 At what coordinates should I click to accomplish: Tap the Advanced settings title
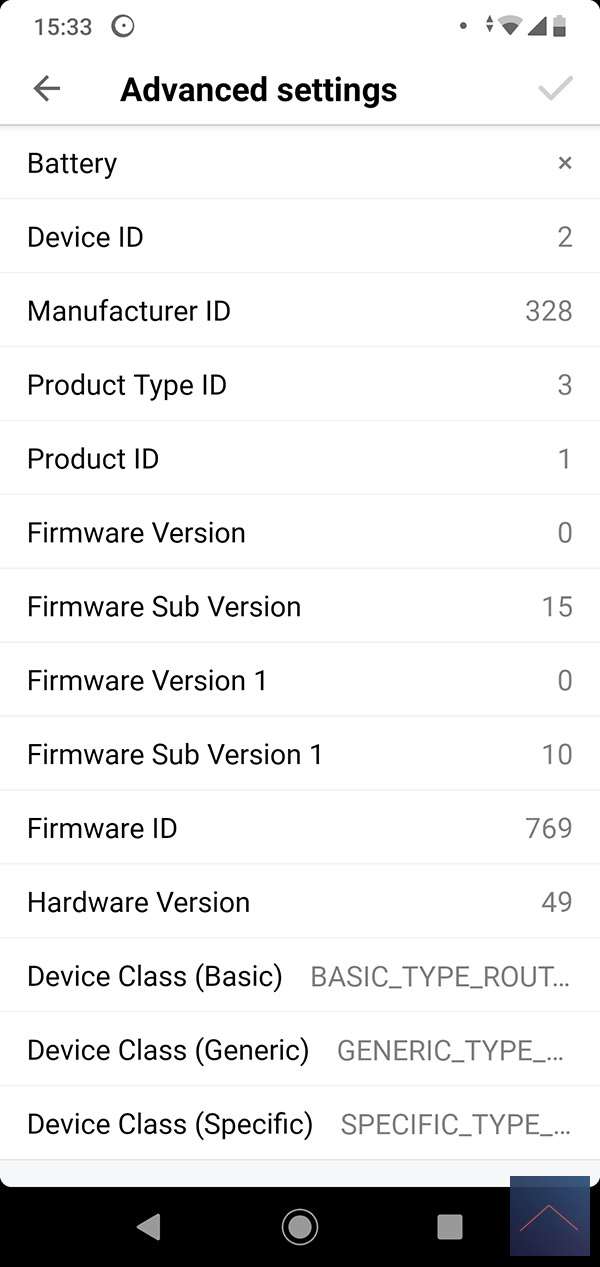(259, 90)
